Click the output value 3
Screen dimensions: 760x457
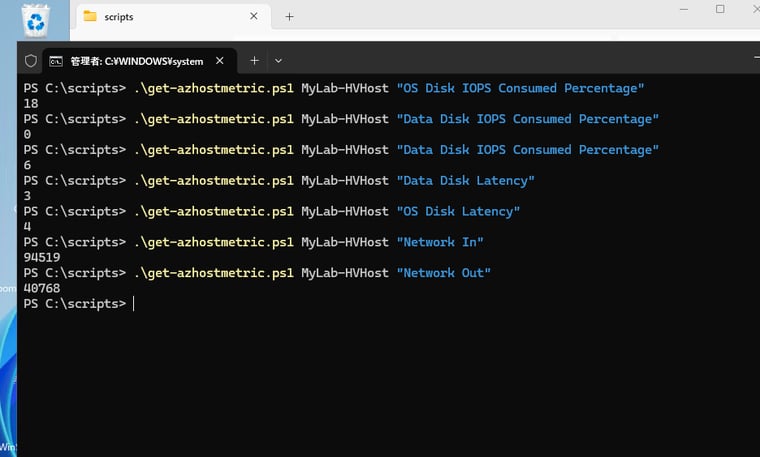pos(27,196)
